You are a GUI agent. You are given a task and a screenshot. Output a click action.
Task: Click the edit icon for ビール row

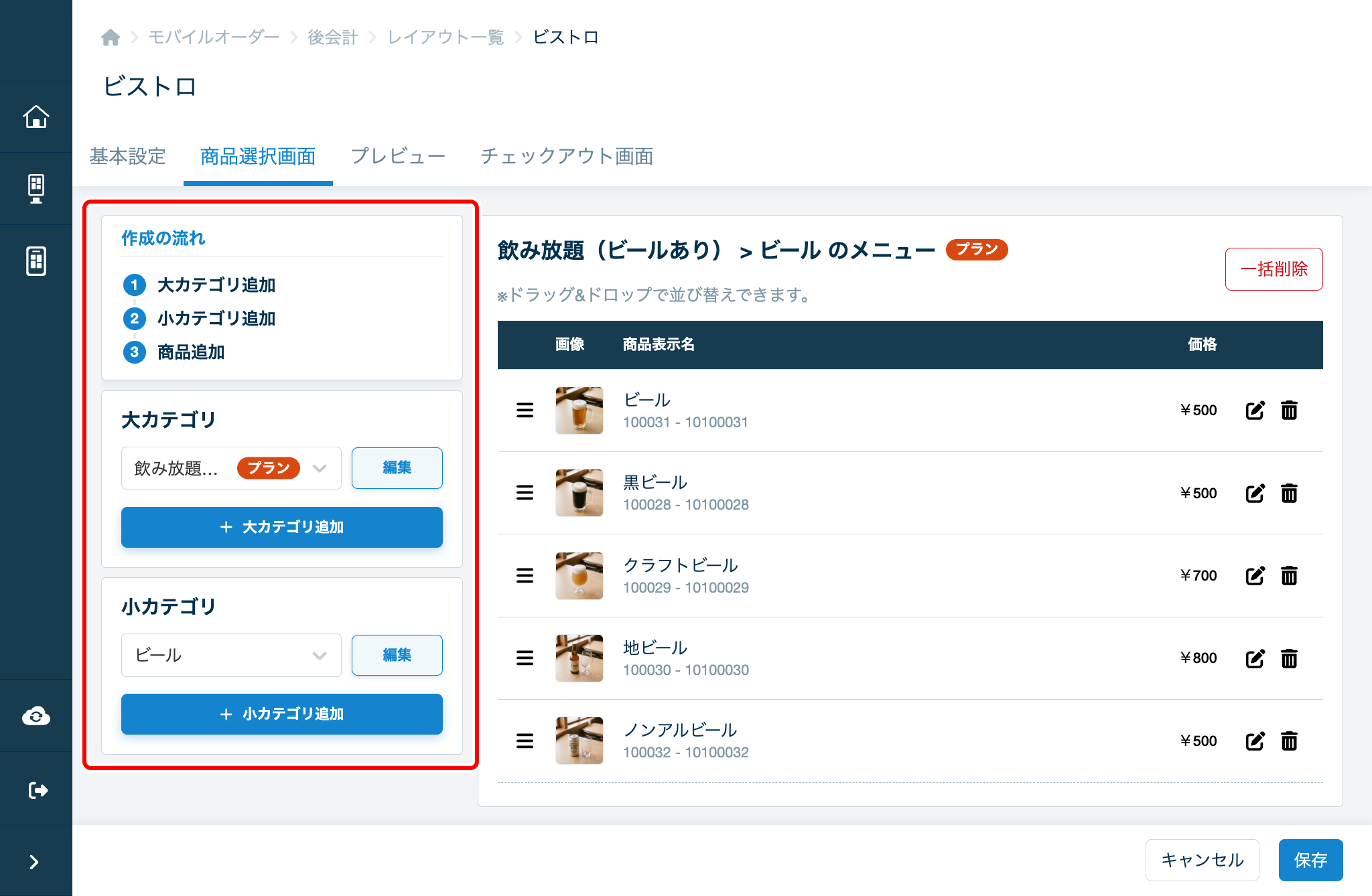pos(1255,410)
